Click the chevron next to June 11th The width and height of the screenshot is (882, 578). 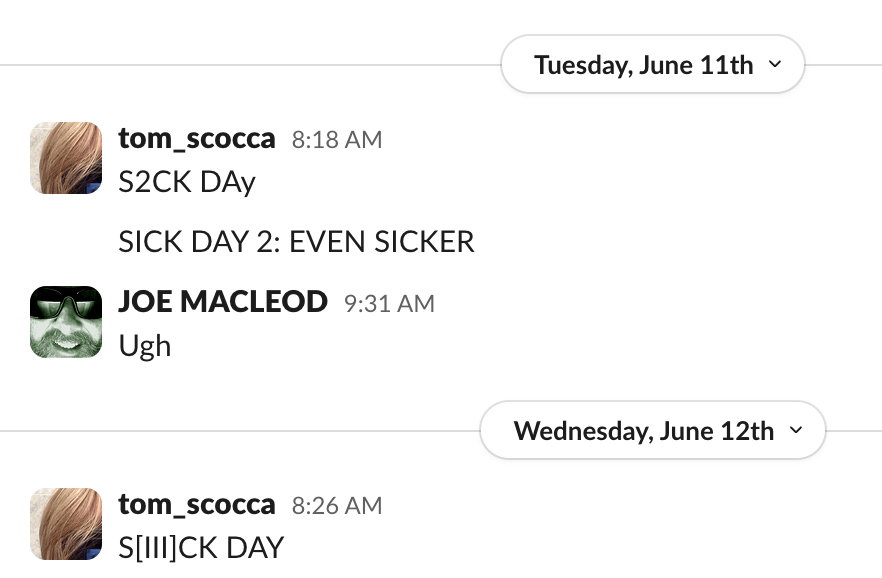[775, 64]
